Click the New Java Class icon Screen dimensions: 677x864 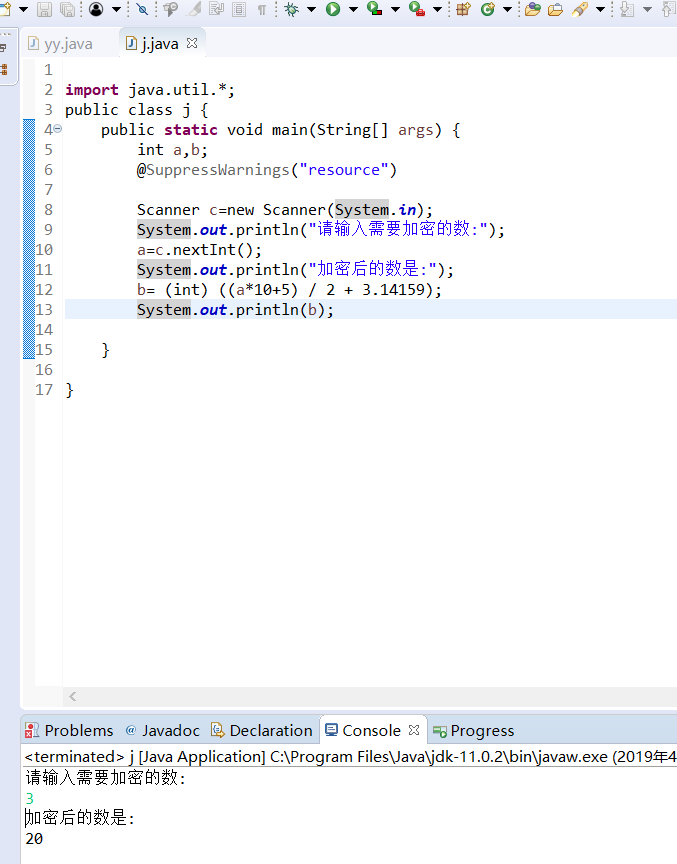pyautogui.click(x=488, y=9)
